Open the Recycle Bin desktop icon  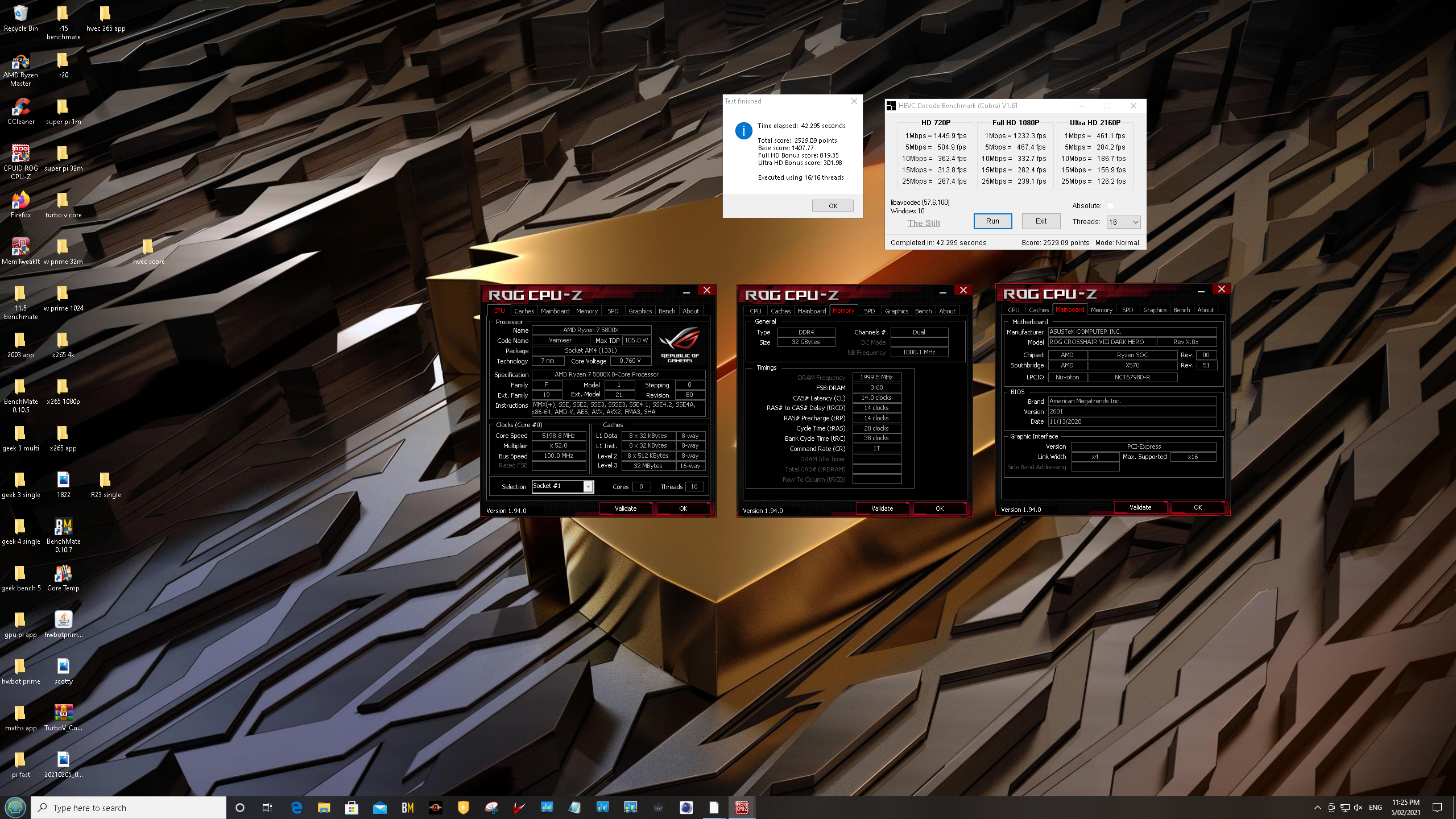[x=20, y=18]
